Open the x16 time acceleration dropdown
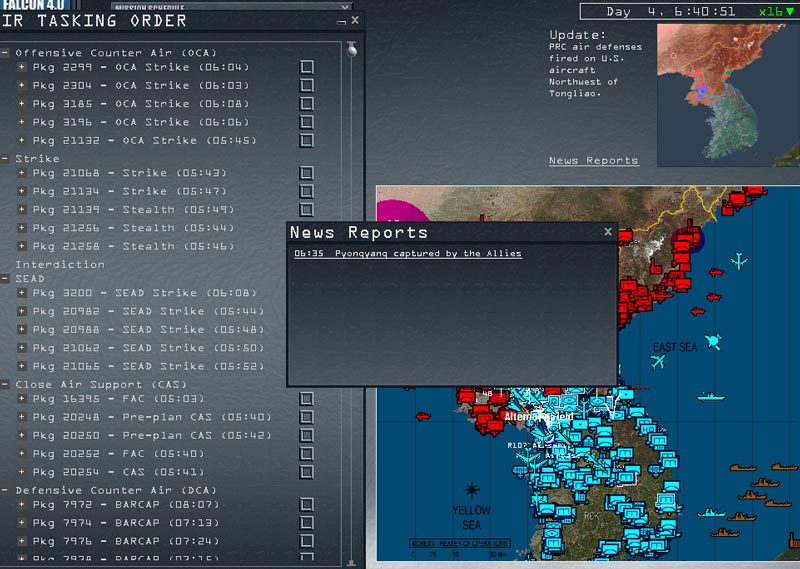This screenshot has height=569, width=800. (x=777, y=12)
